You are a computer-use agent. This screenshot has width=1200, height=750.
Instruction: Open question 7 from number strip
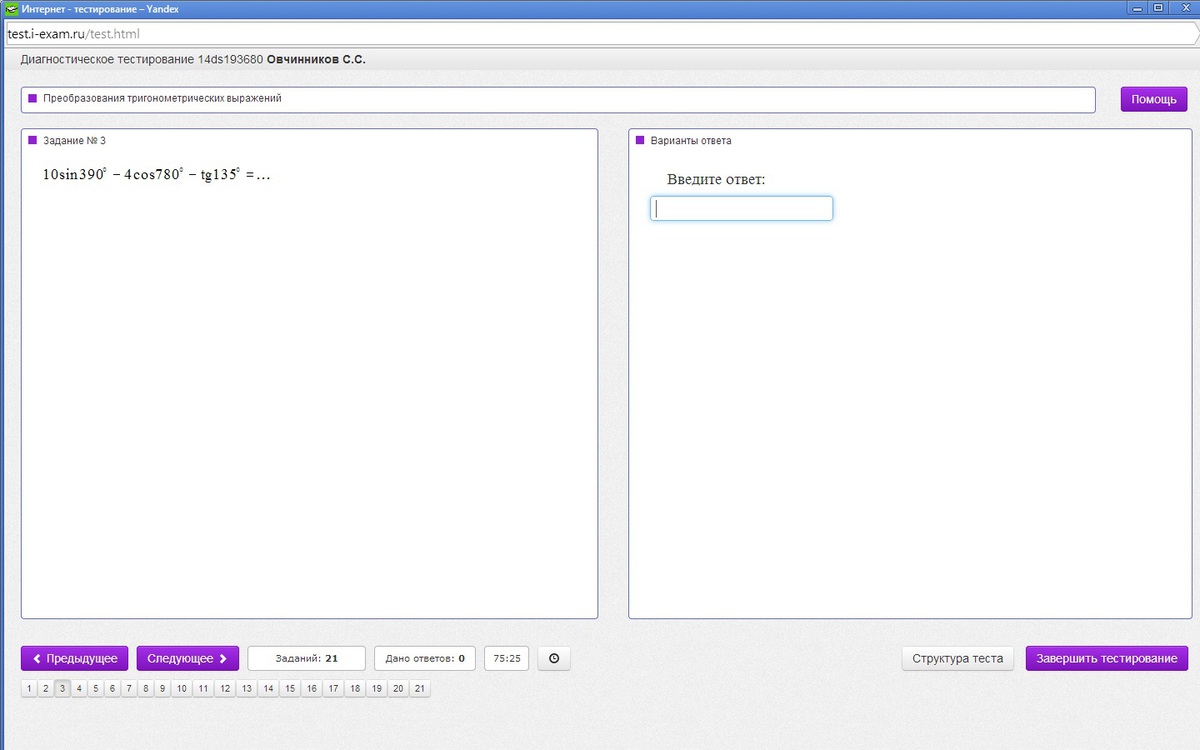click(x=129, y=688)
